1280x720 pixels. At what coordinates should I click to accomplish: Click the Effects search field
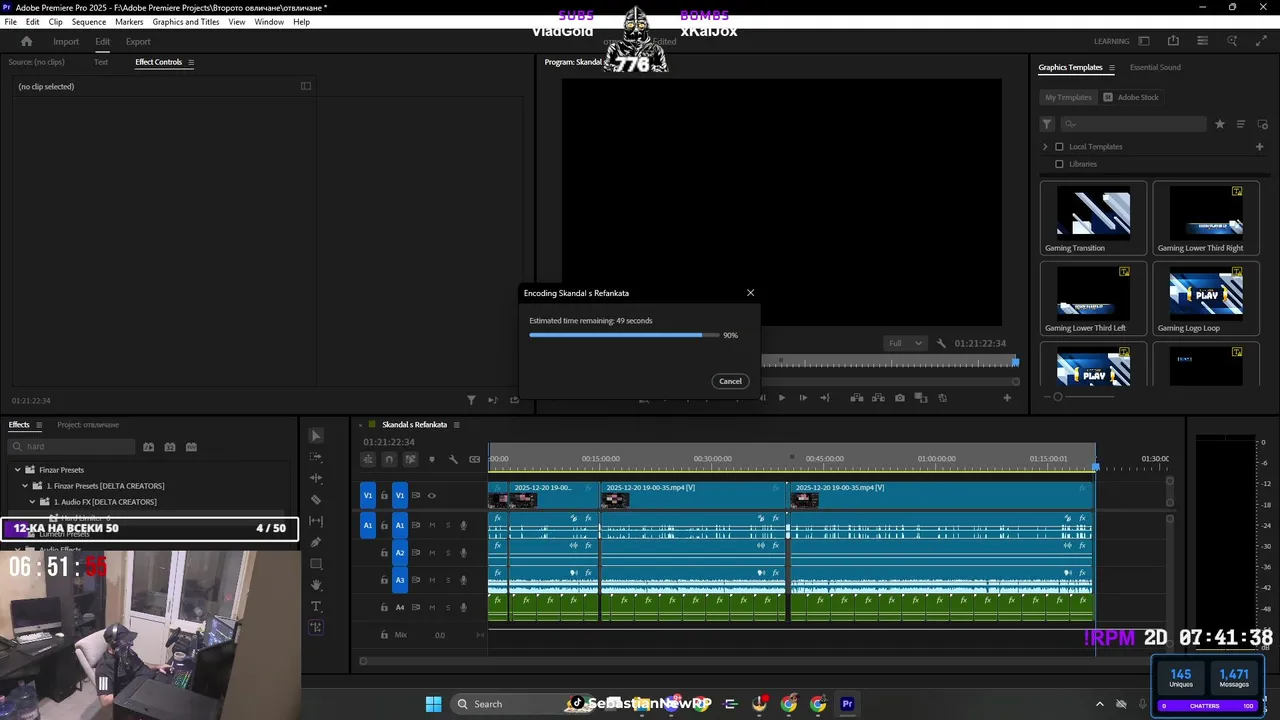72,447
